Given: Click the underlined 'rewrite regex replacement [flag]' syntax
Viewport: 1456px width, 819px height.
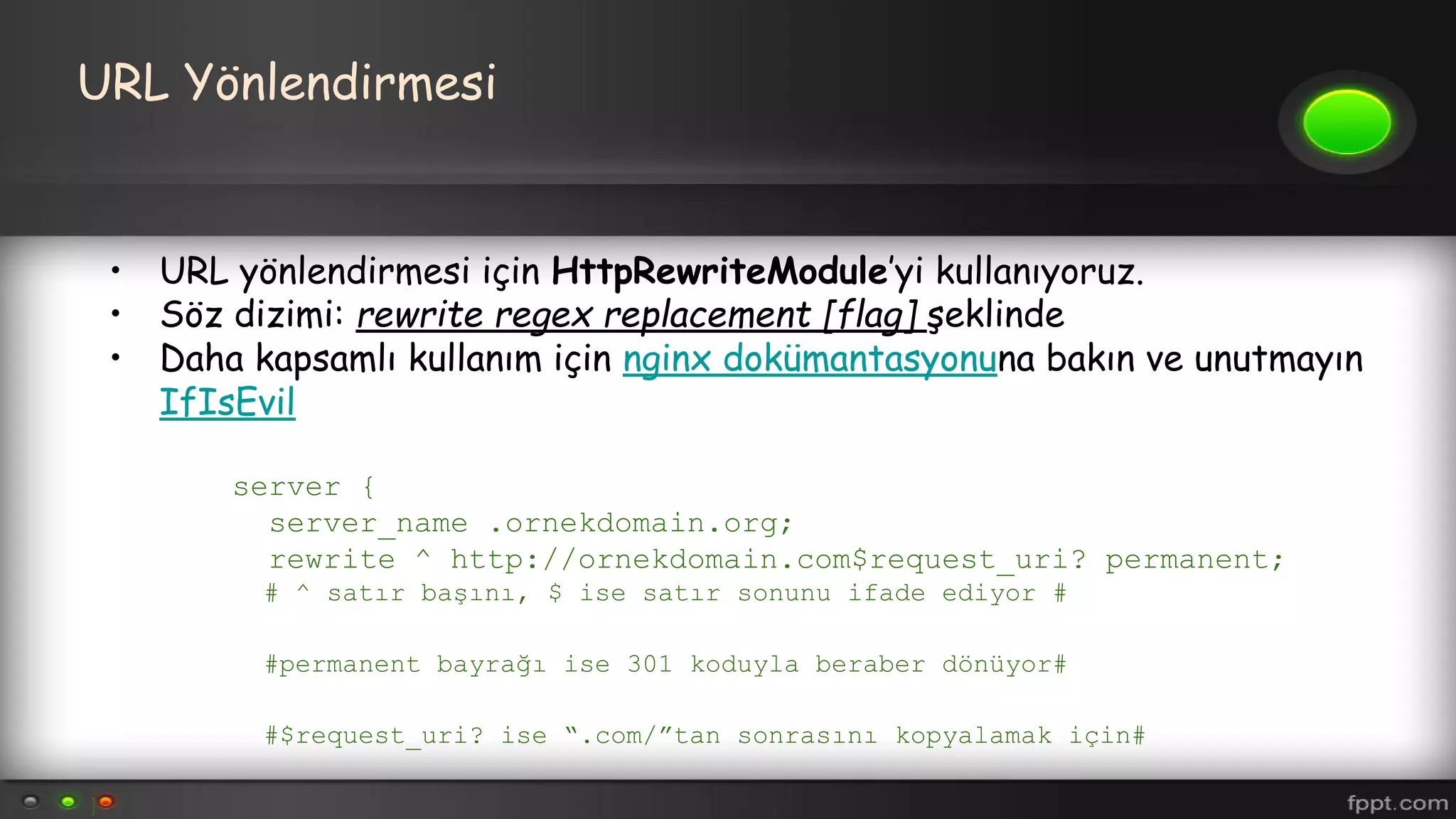Looking at the screenshot, I should pos(638,315).
